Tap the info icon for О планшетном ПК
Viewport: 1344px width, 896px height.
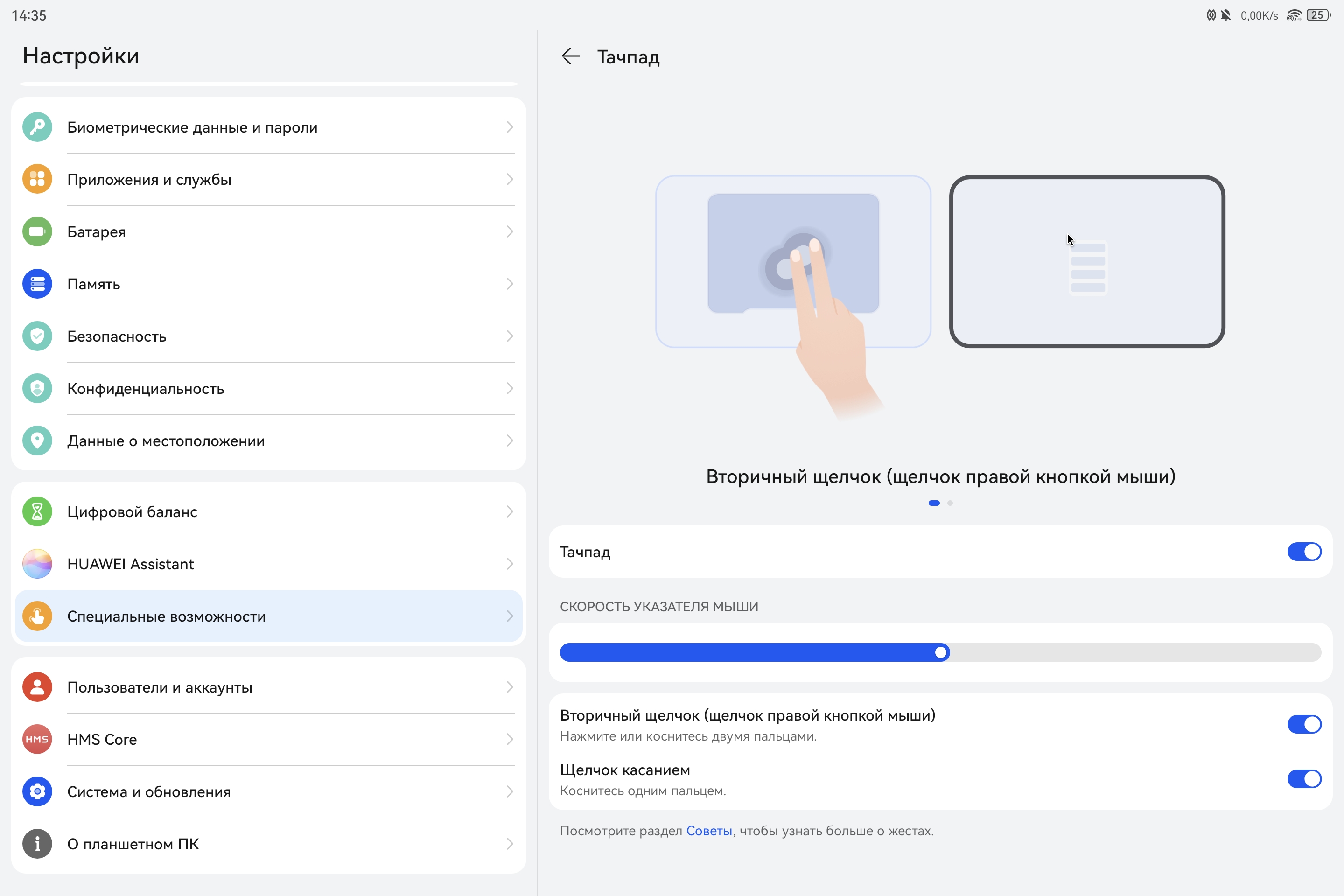point(37,844)
